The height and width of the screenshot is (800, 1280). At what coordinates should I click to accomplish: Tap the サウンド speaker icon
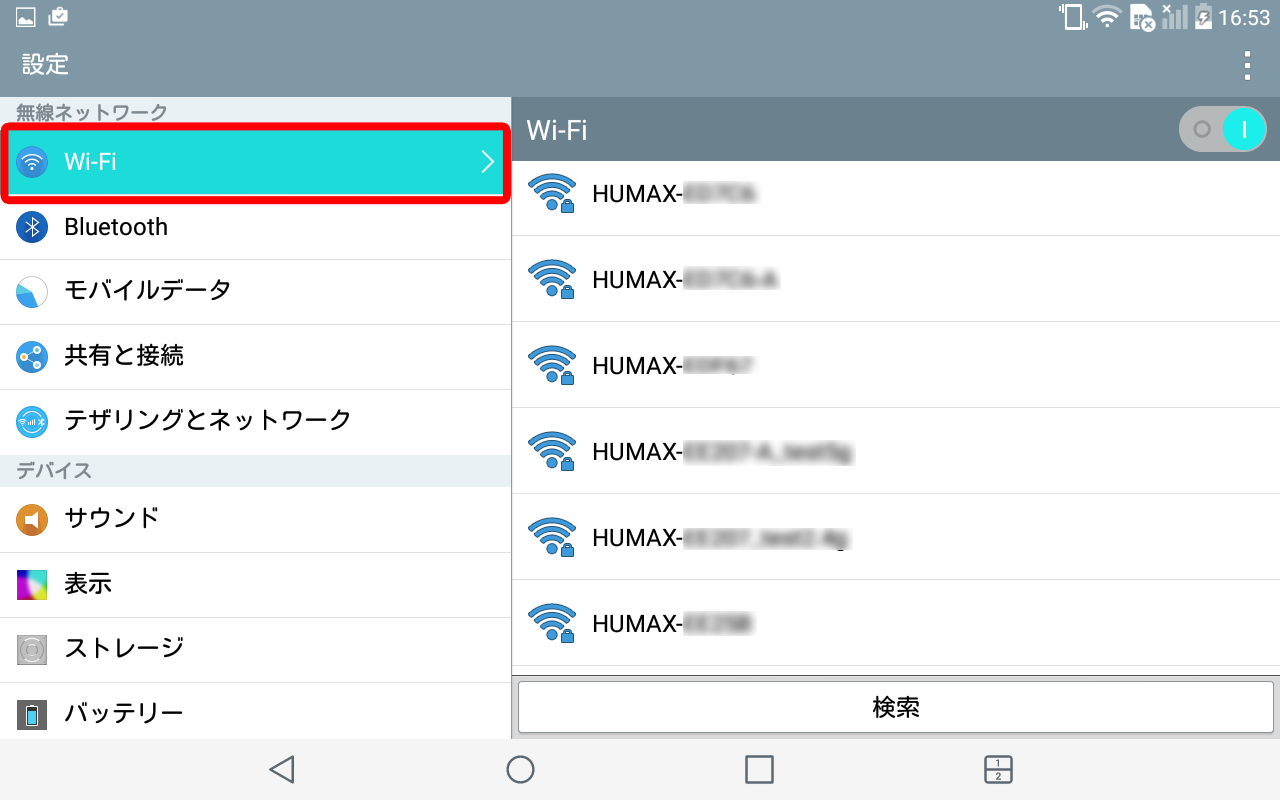(x=32, y=519)
